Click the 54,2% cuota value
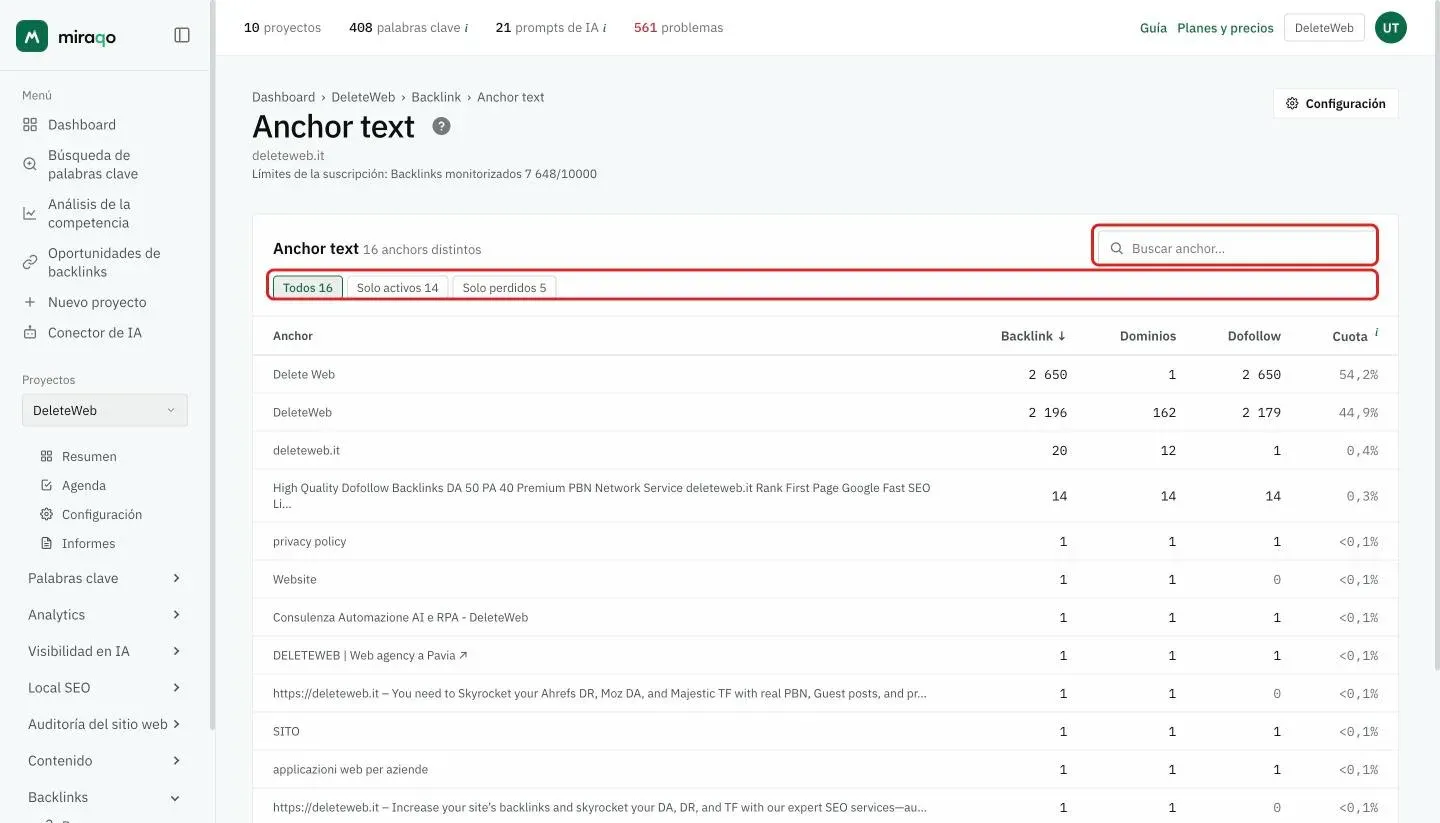 1358,374
